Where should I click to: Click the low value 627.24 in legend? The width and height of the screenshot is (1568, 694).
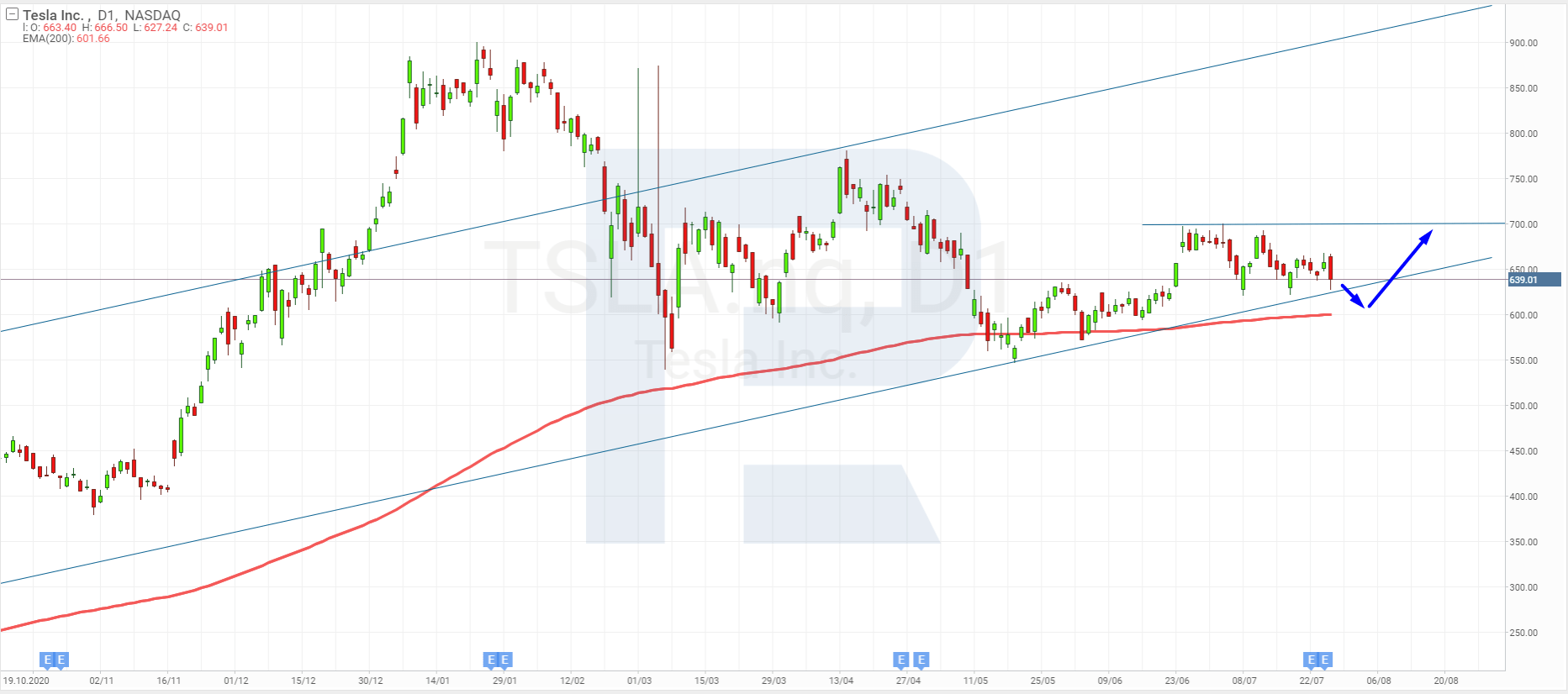(161, 28)
